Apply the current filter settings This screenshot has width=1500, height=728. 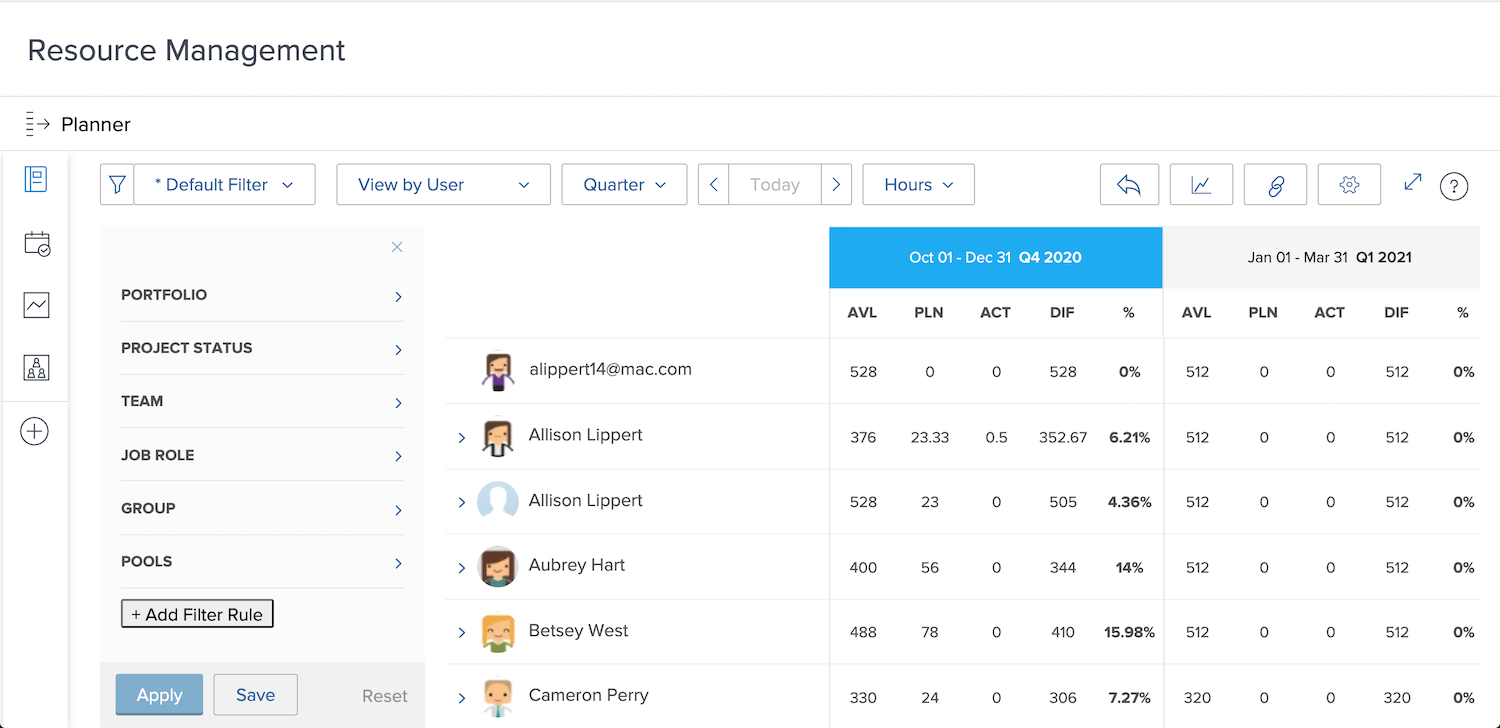click(159, 694)
